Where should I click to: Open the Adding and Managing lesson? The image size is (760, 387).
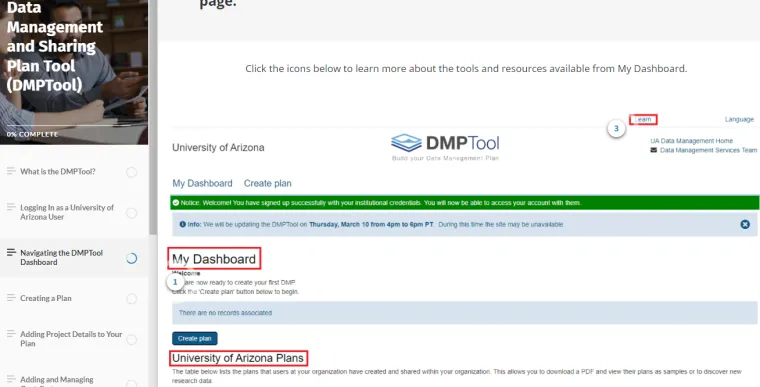pyautogui.click(x=57, y=381)
